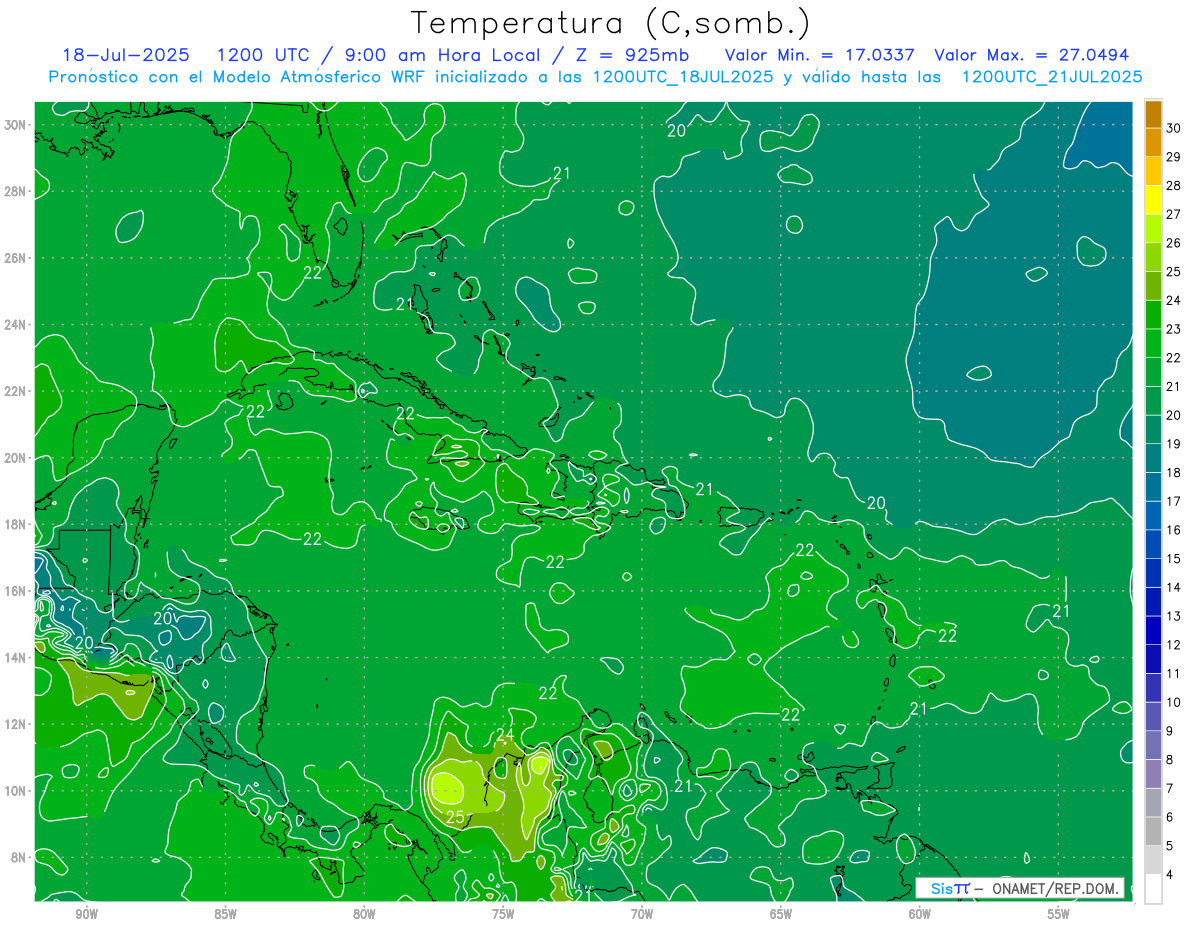
Task: Click the "8N" latitude axis label
Action: click(19, 857)
